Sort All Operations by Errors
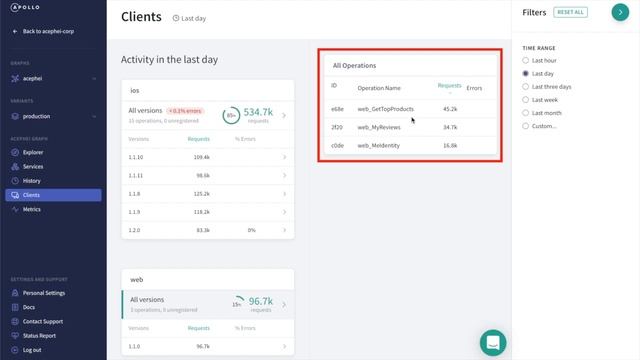 click(474, 88)
